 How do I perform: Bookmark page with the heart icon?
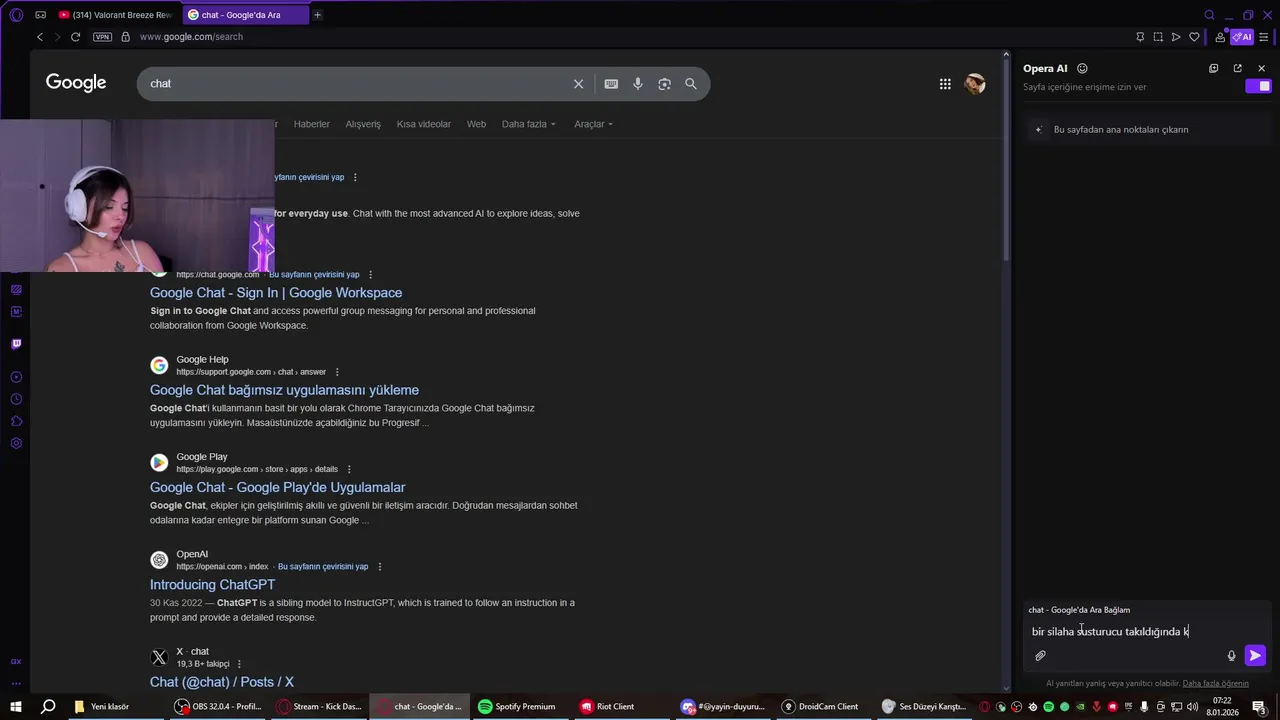1194,37
